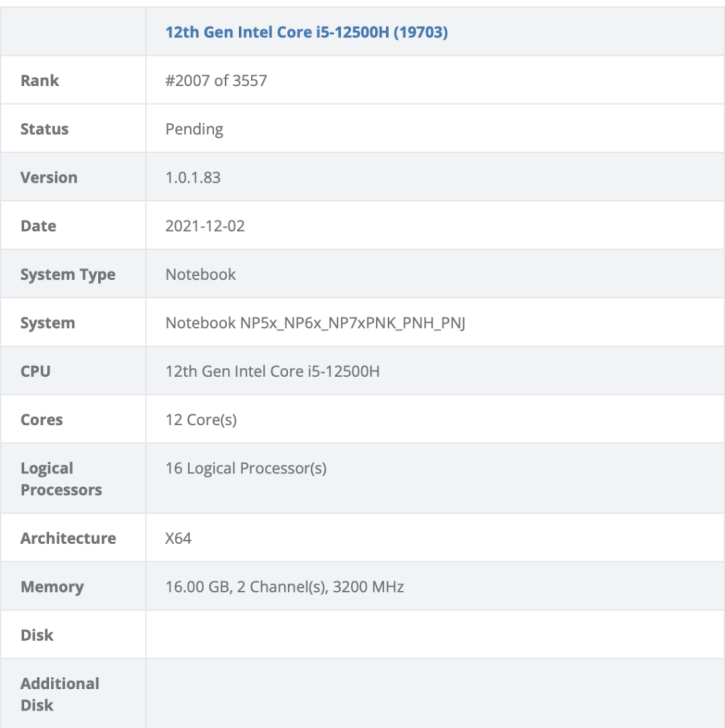Click the 12 Core(s) value
725x728 pixels.
click(x=201, y=420)
